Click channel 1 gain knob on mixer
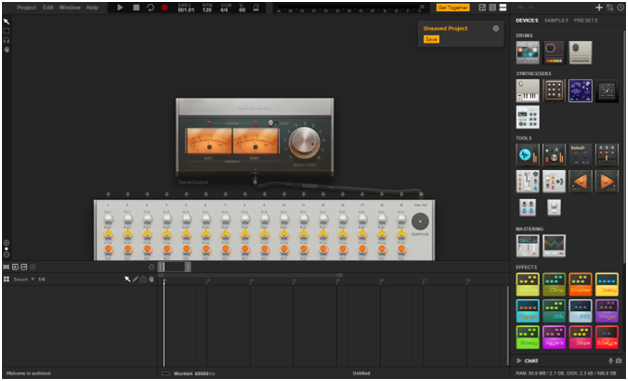 click(x=108, y=219)
